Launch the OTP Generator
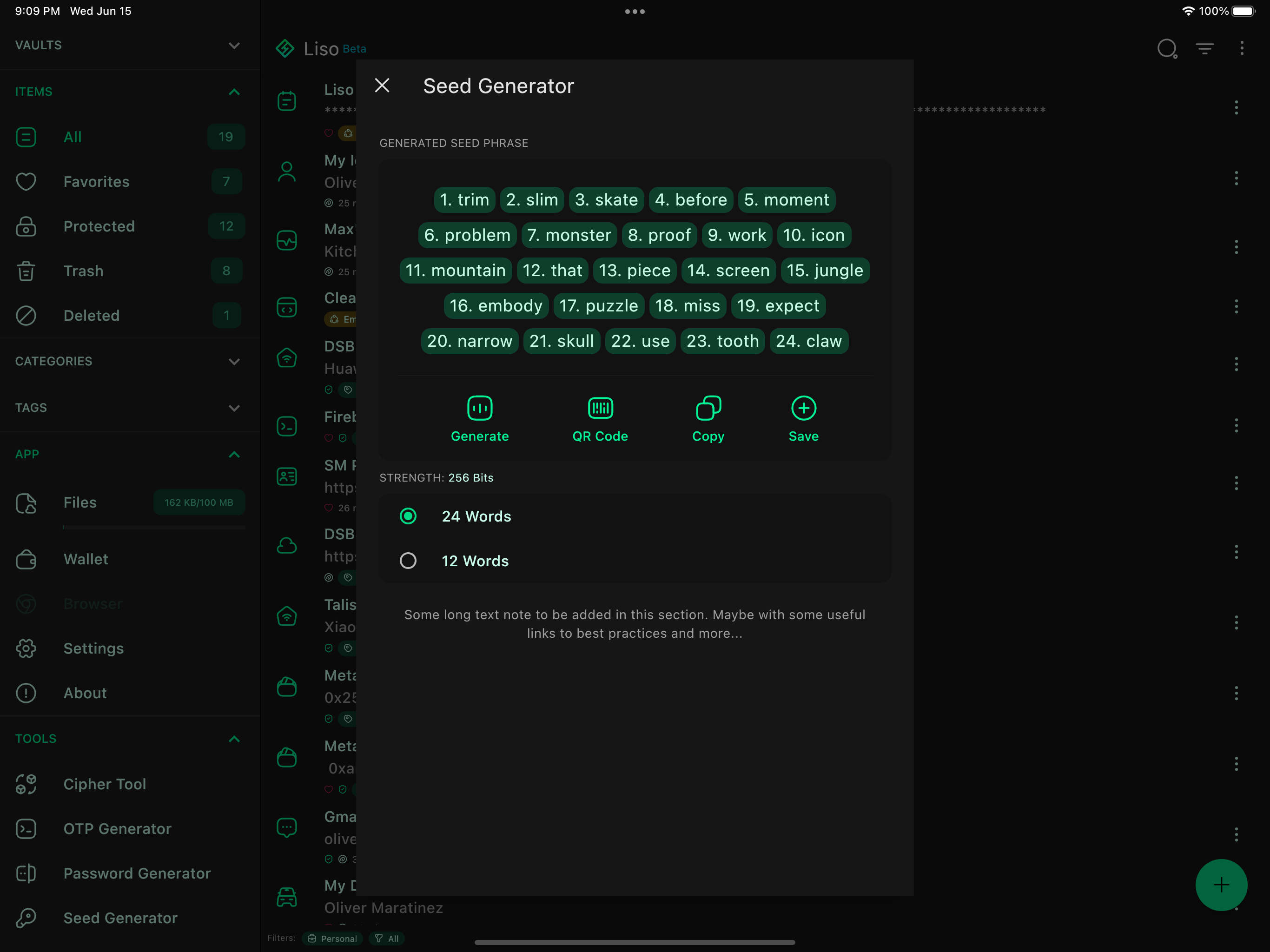 (x=117, y=828)
